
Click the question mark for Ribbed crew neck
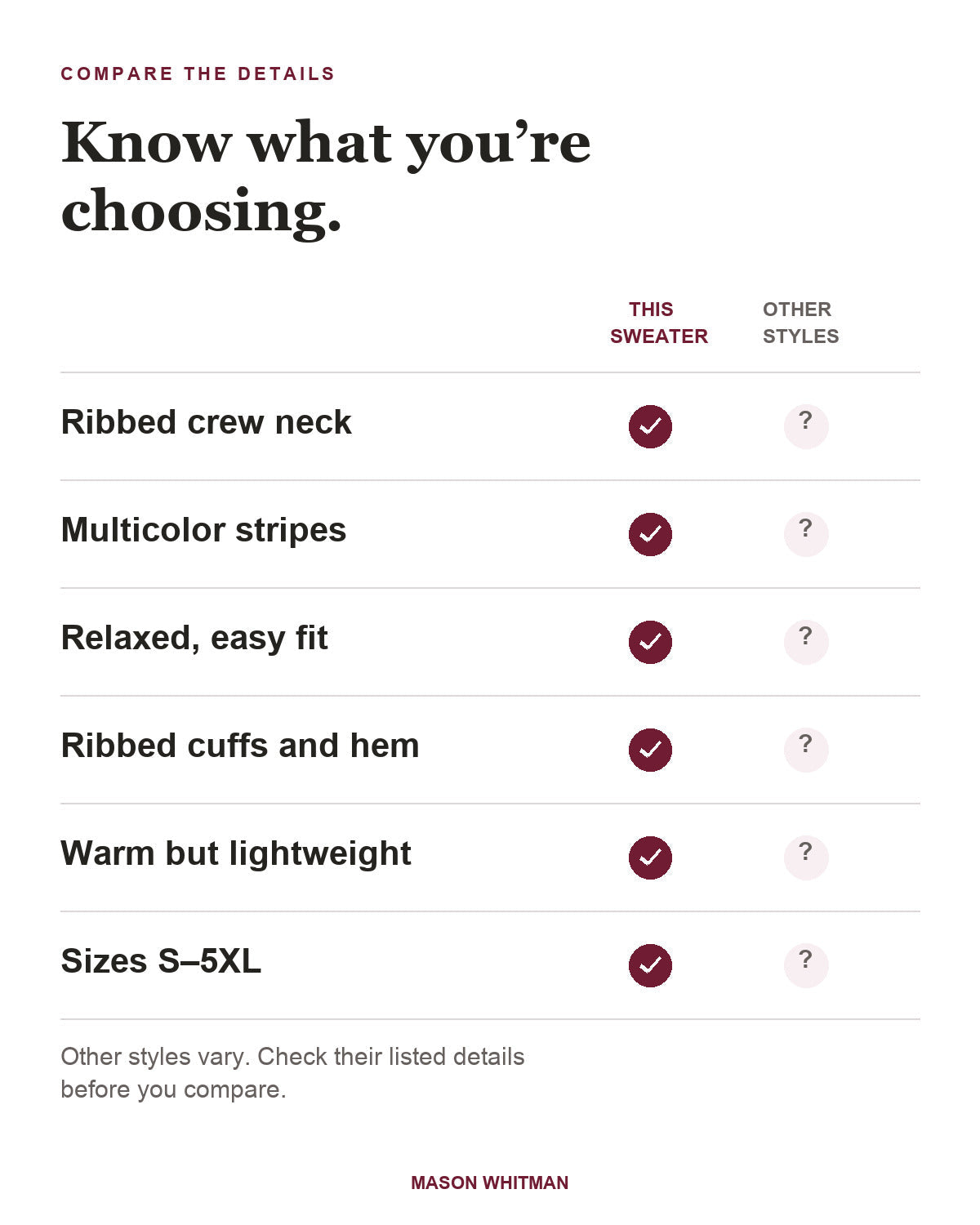pyautogui.click(x=806, y=426)
